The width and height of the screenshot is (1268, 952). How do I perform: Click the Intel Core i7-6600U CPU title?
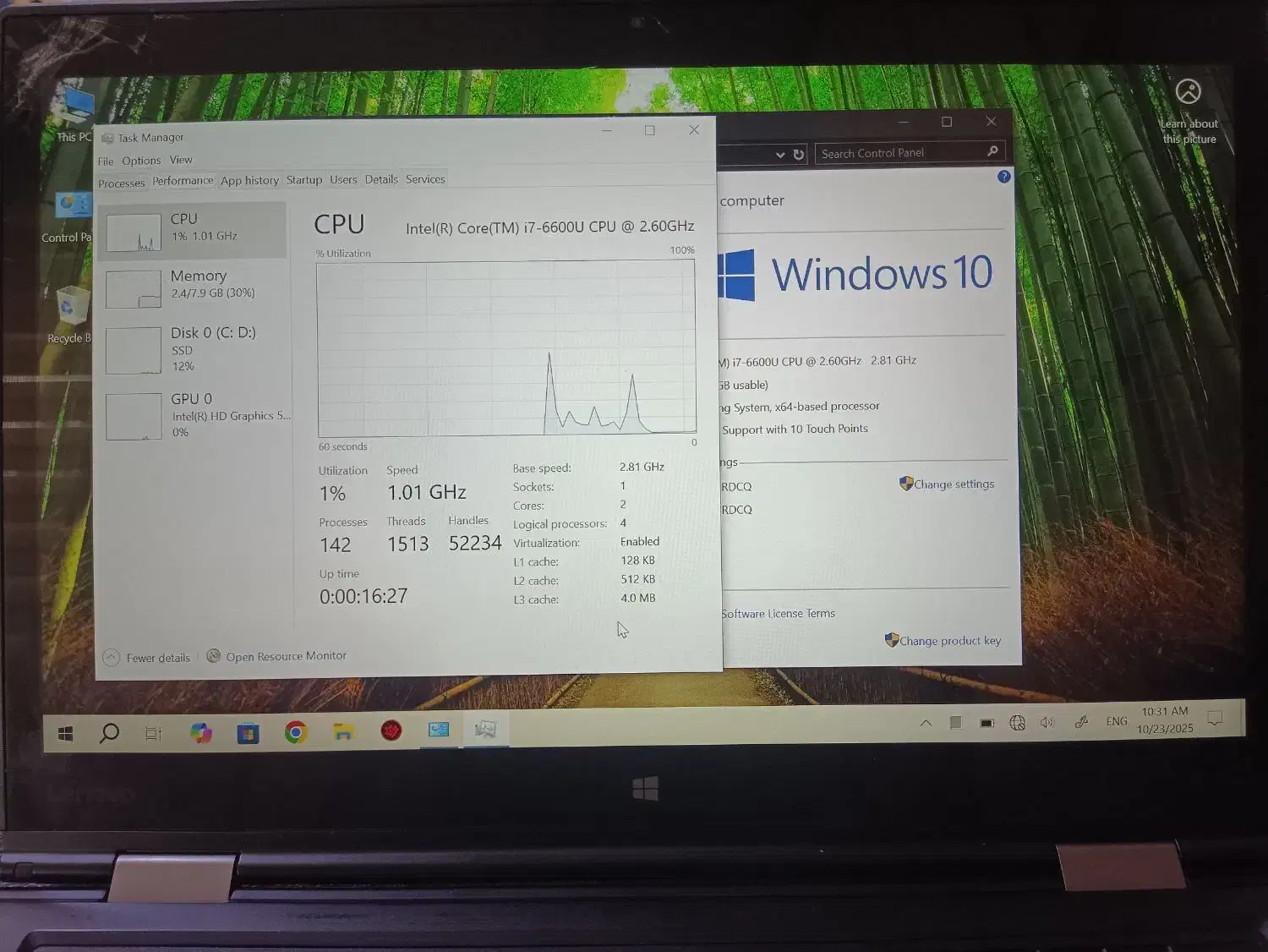click(550, 227)
